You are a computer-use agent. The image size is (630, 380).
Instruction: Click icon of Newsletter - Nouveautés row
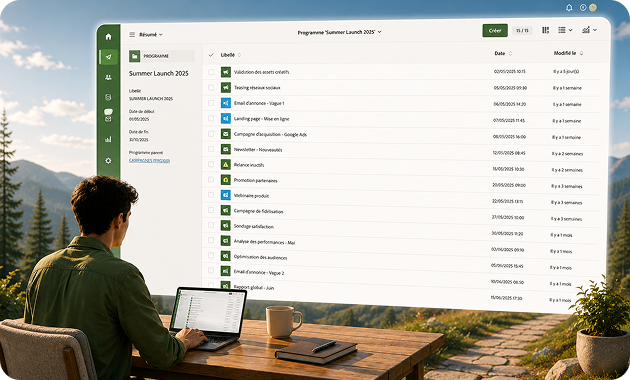[x=226, y=149]
